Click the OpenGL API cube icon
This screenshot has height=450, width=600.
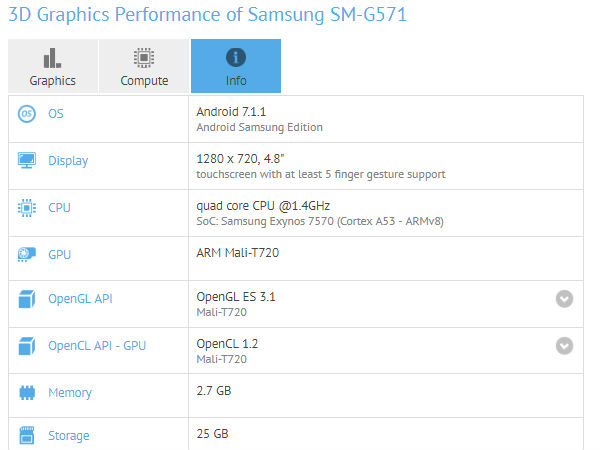point(27,299)
